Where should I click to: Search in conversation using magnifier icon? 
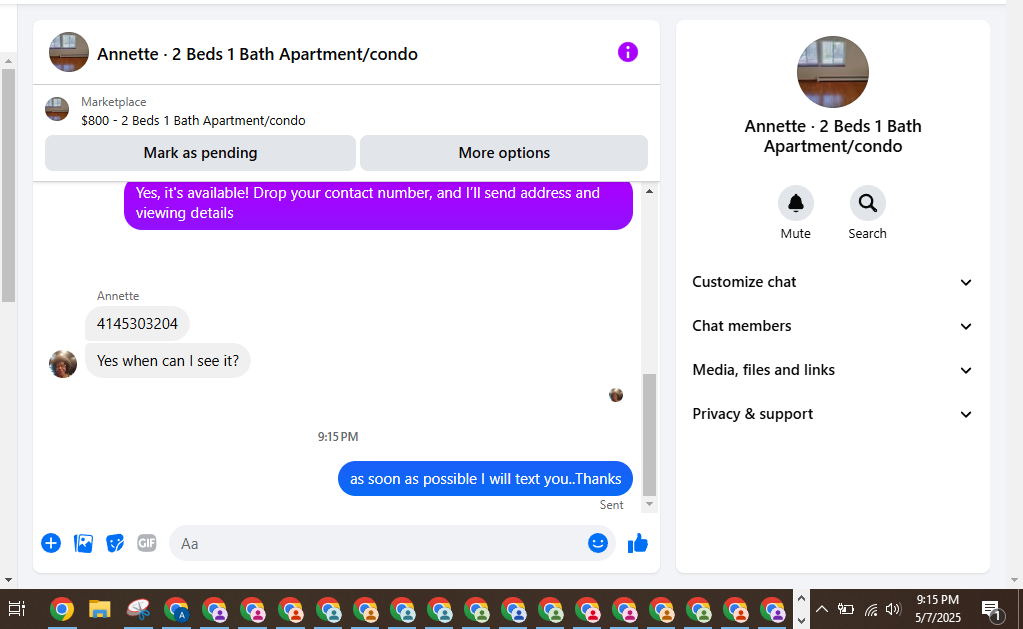point(867,203)
